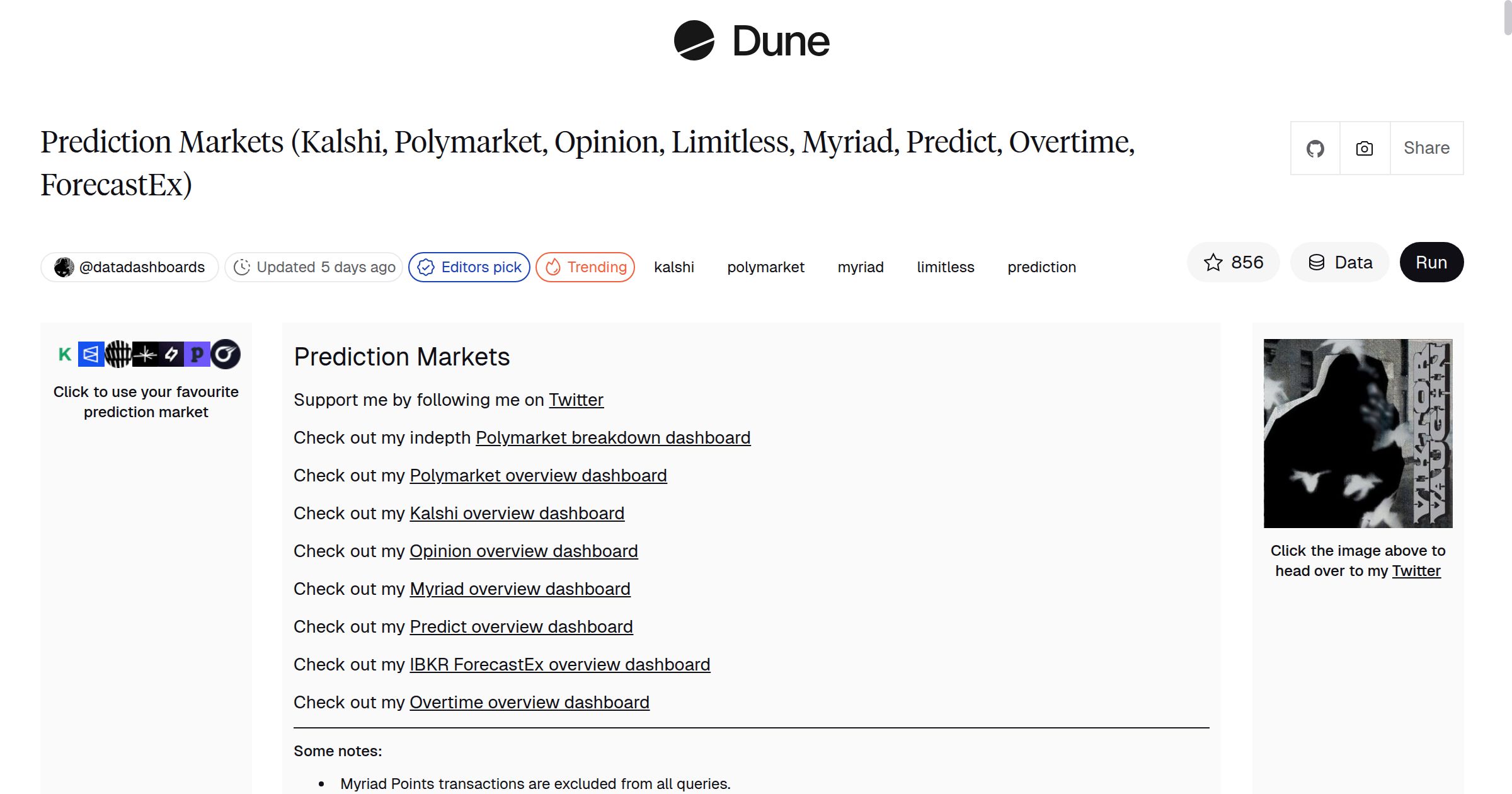Toggle the Editors pick badge
Viewport: 1512px width, 794px height.
tap(469, 267)
